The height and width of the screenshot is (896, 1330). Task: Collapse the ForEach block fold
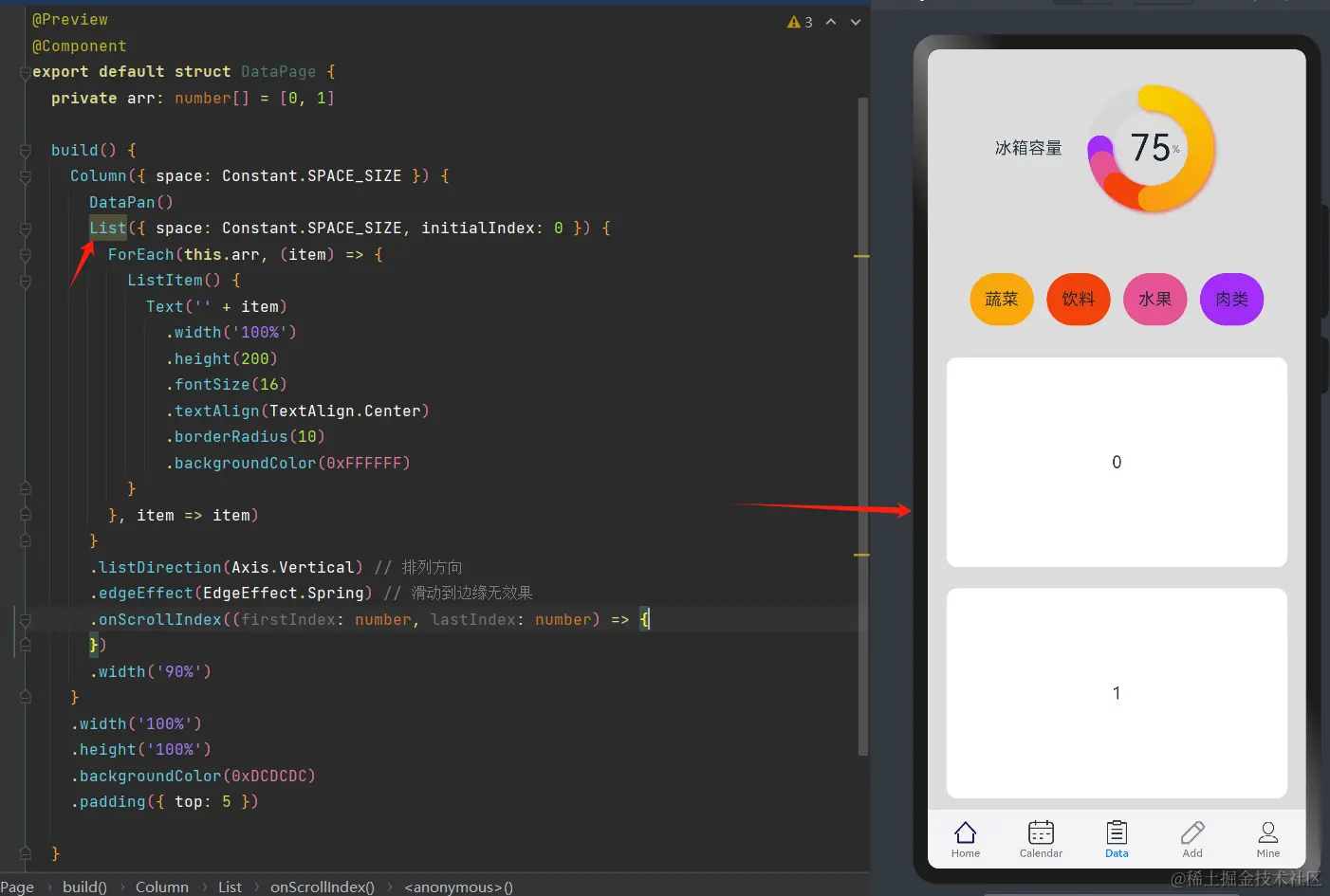26,255
